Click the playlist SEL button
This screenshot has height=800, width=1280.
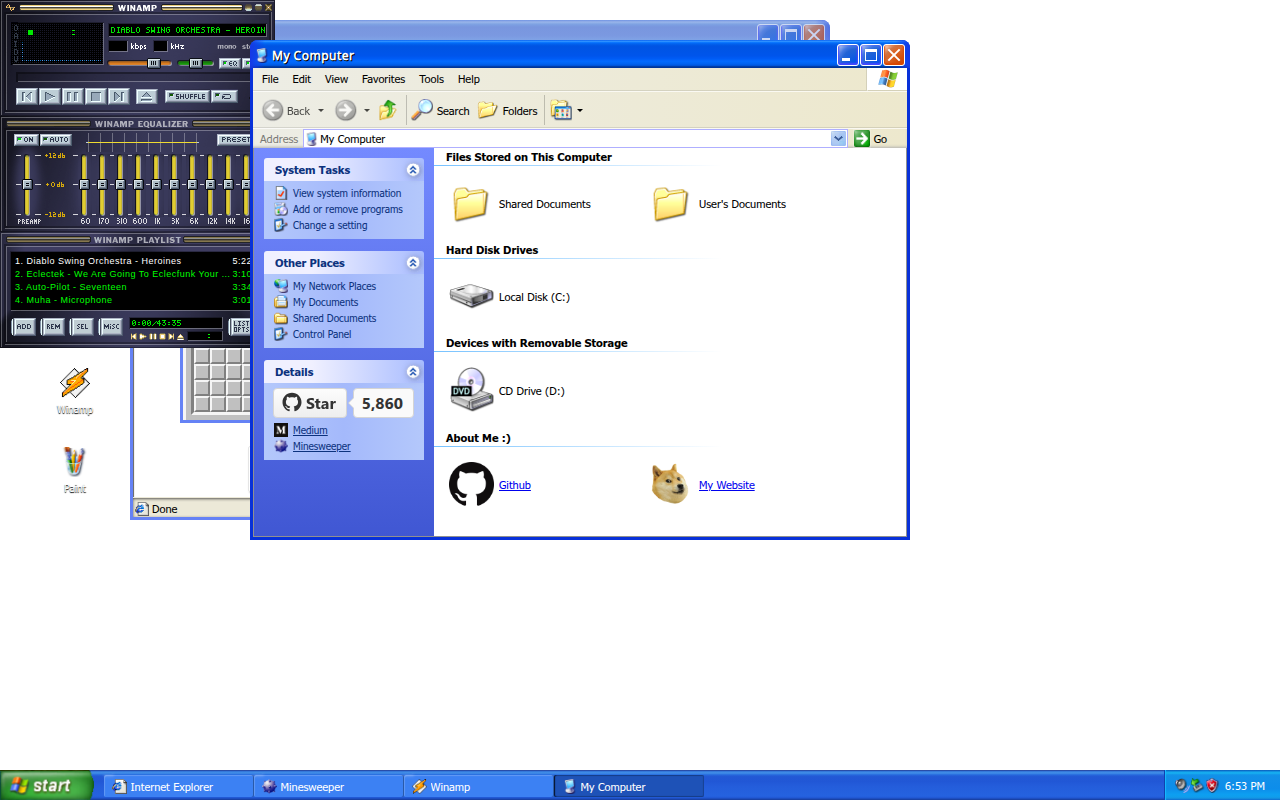pos(82,326)
